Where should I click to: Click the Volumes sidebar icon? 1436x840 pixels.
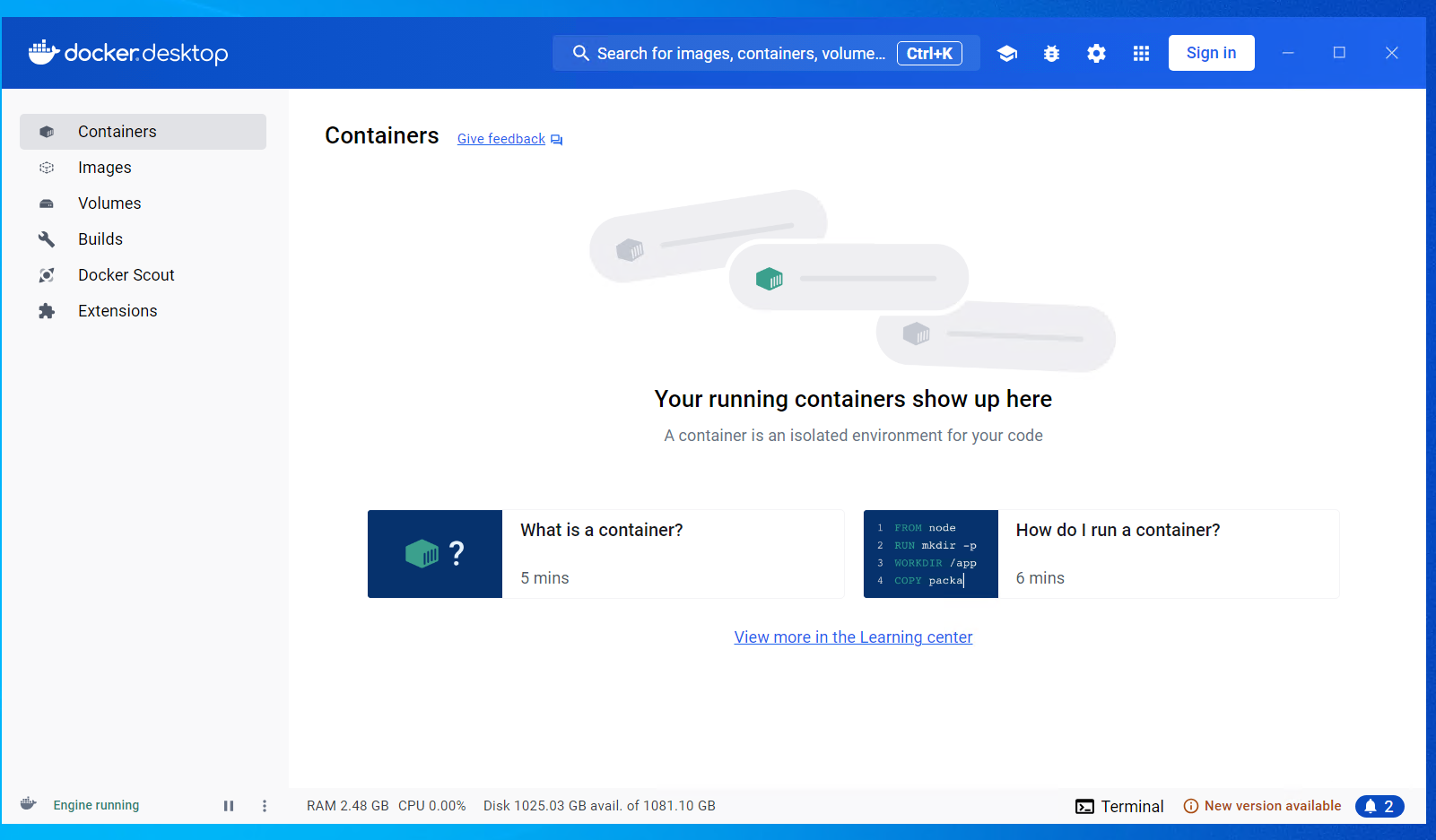[x=47, y=204]
